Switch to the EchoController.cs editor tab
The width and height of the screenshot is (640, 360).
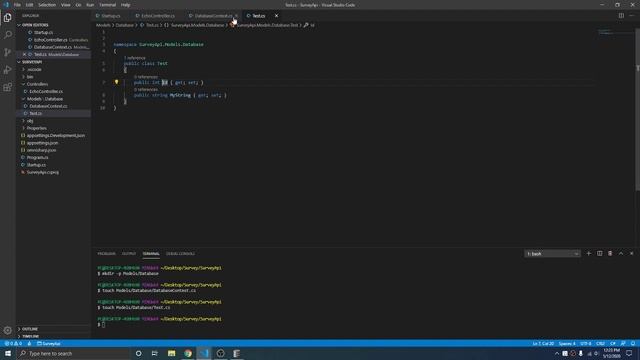(x=158, y=16)
